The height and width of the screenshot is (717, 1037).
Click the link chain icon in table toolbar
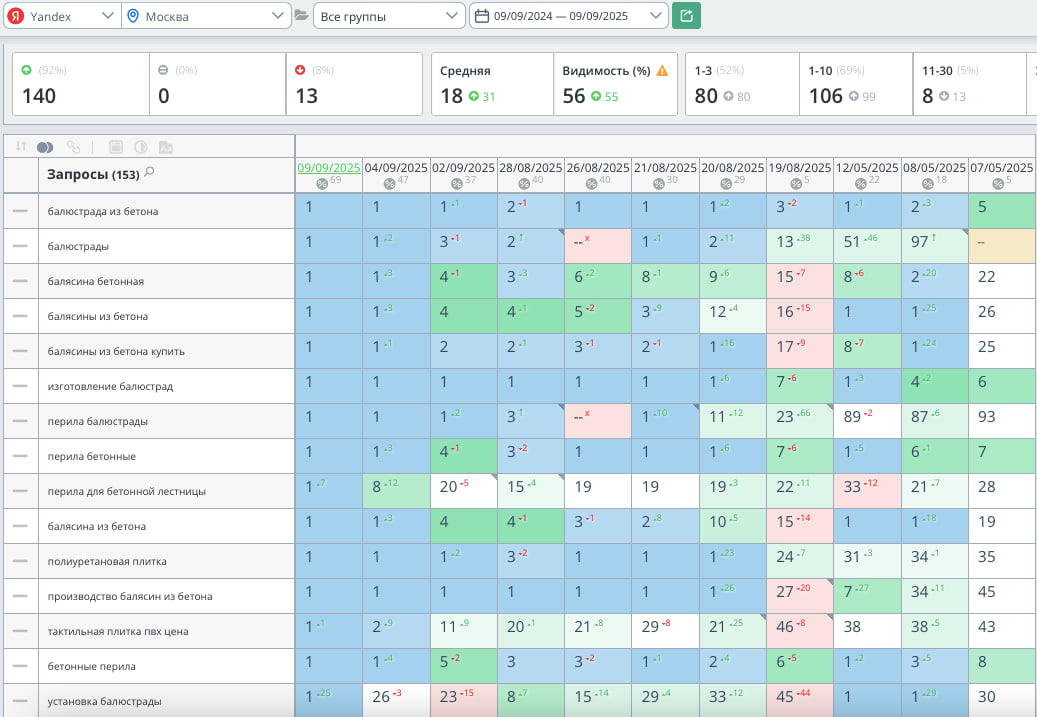point(73,147)
